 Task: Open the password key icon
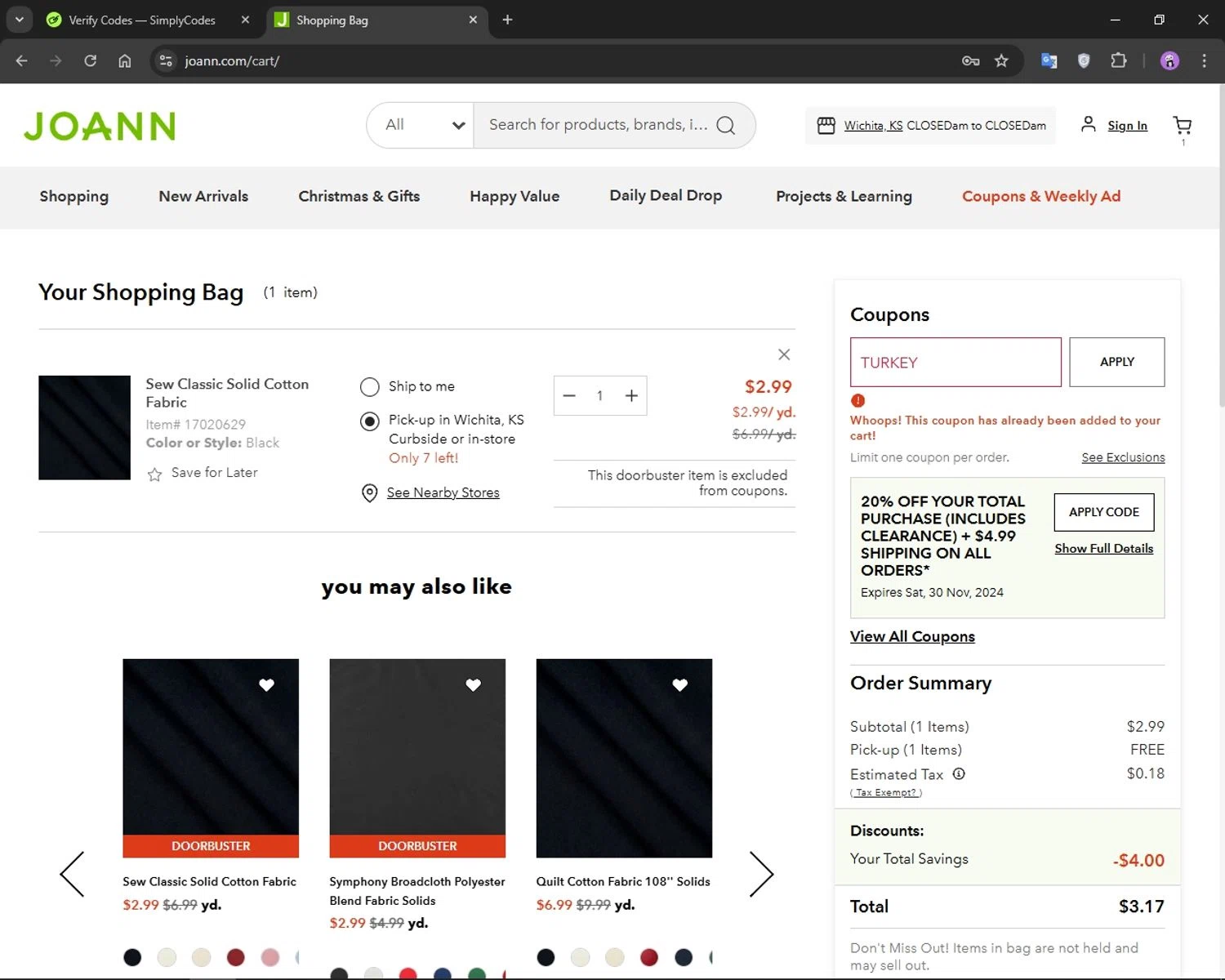tap(970, 60)
